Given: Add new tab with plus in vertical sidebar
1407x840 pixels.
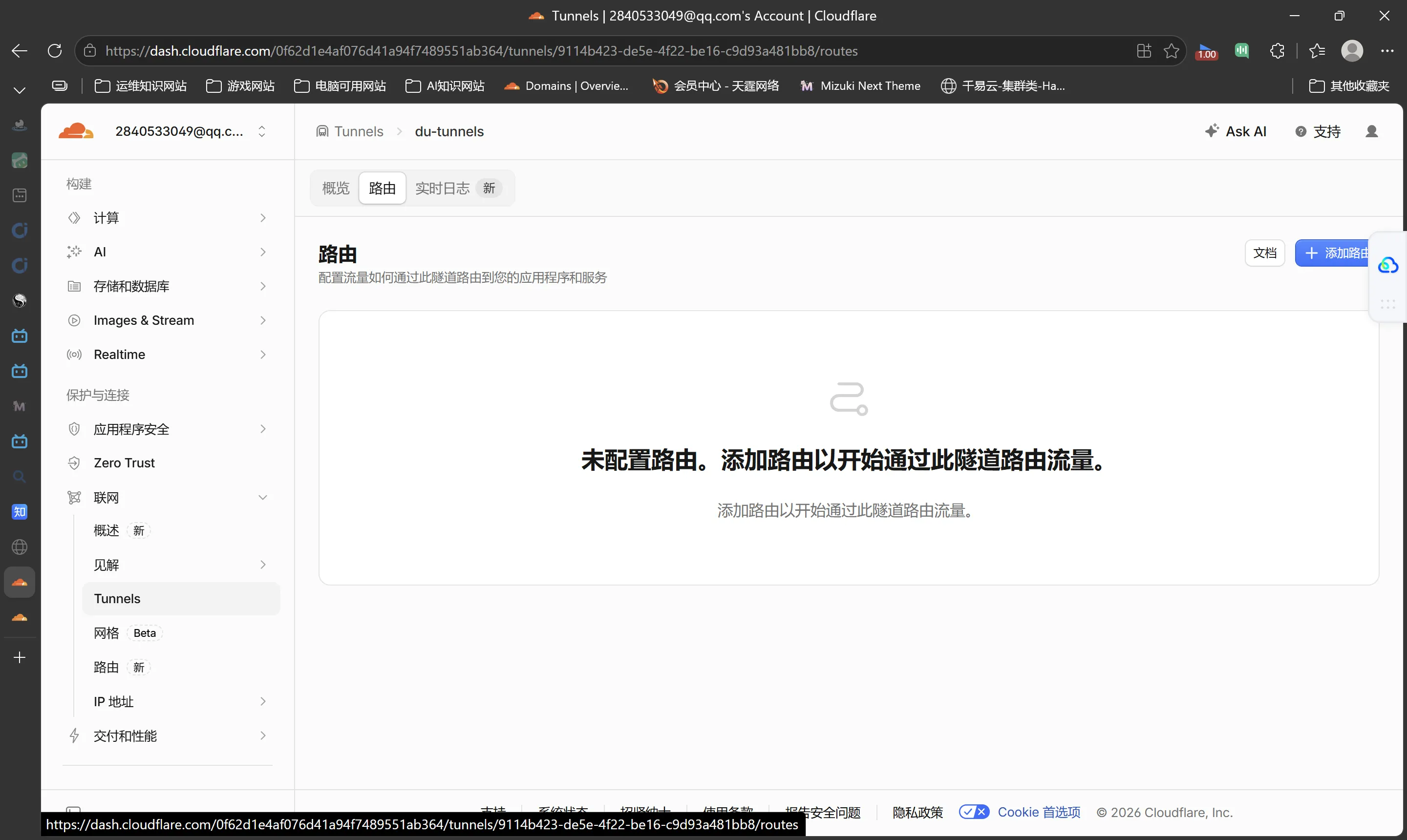Looking at the screenshot, I should pos(20,657).
